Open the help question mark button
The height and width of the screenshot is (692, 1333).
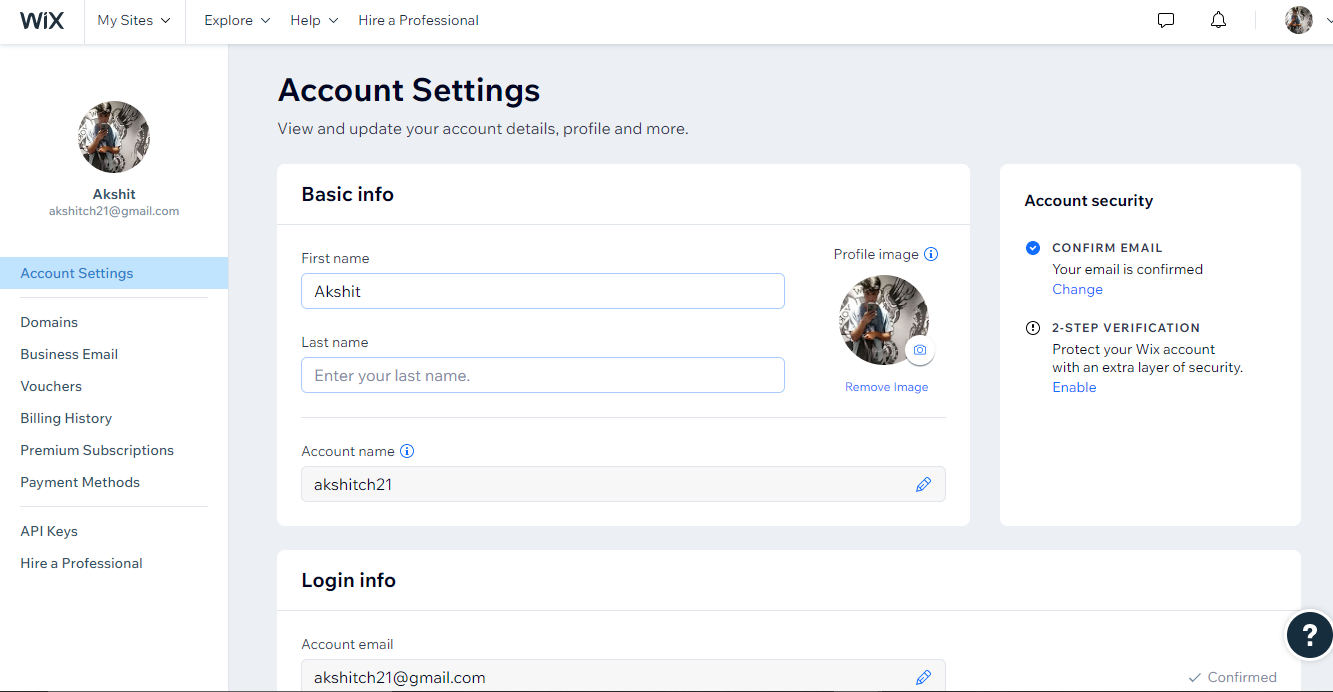tap(1308, 634)
